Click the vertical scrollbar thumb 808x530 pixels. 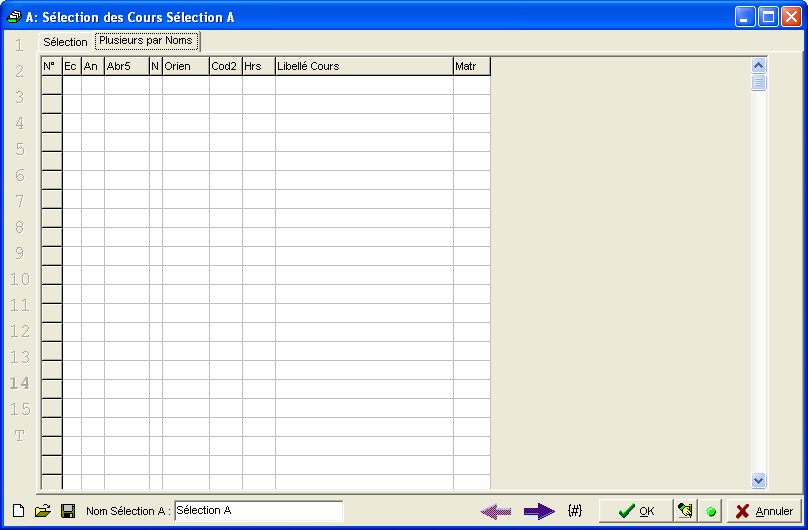759,82
